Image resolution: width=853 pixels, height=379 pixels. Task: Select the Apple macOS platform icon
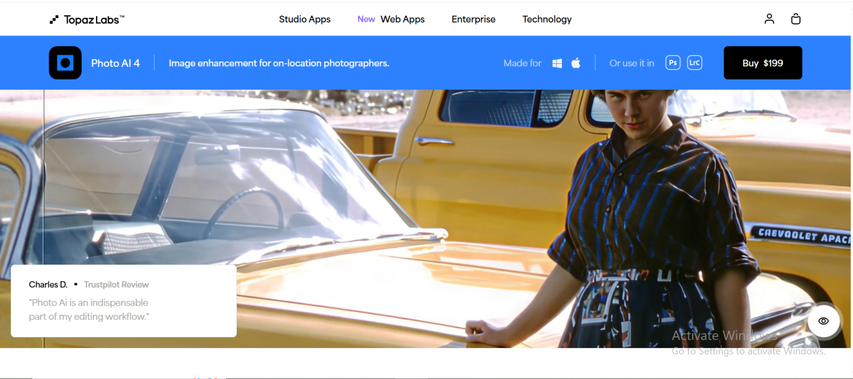click(x=576, y=63)
